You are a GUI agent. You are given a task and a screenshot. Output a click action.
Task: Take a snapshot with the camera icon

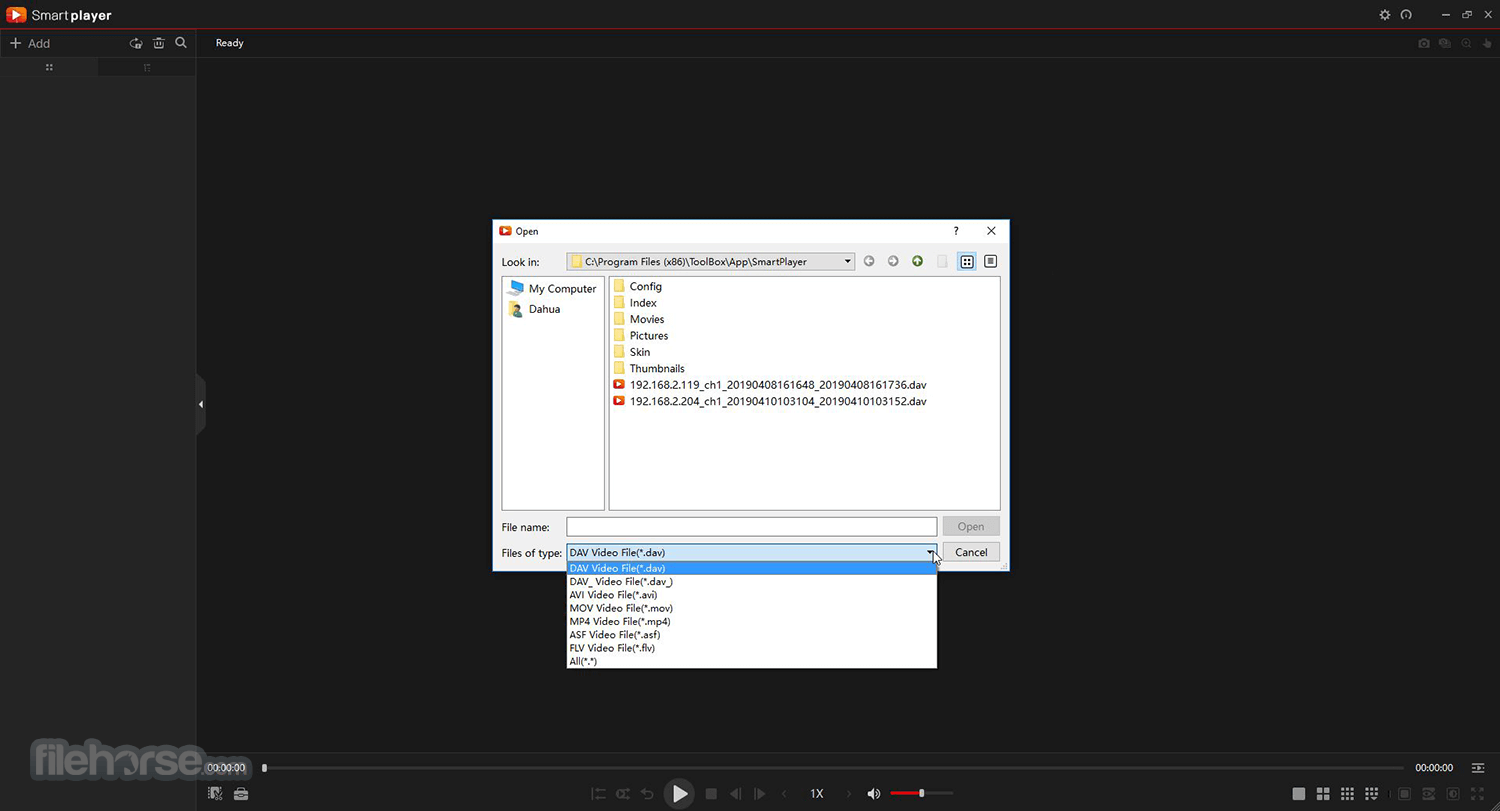click(1424, 43)
